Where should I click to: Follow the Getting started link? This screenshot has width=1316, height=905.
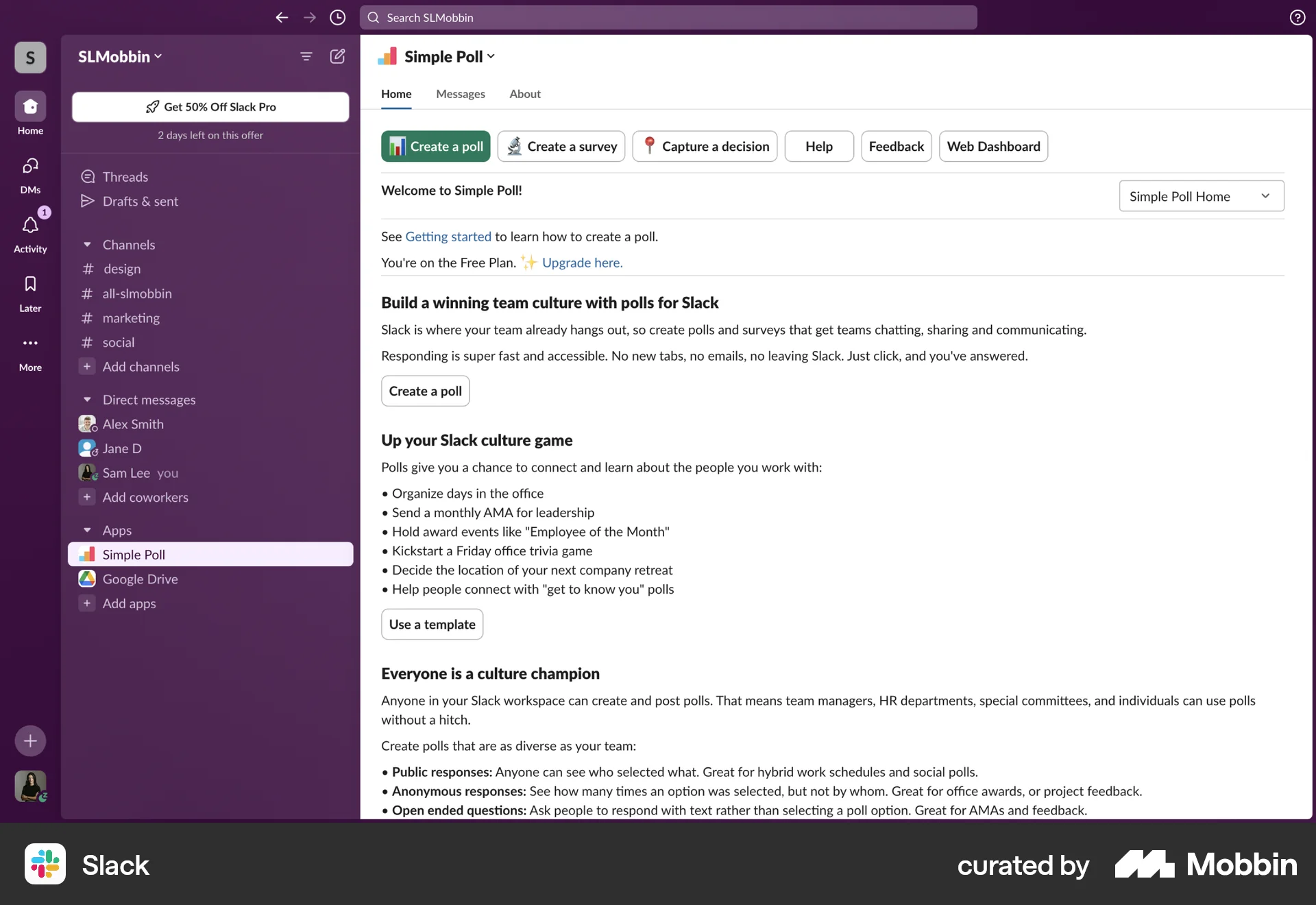(x=448, y=237)
